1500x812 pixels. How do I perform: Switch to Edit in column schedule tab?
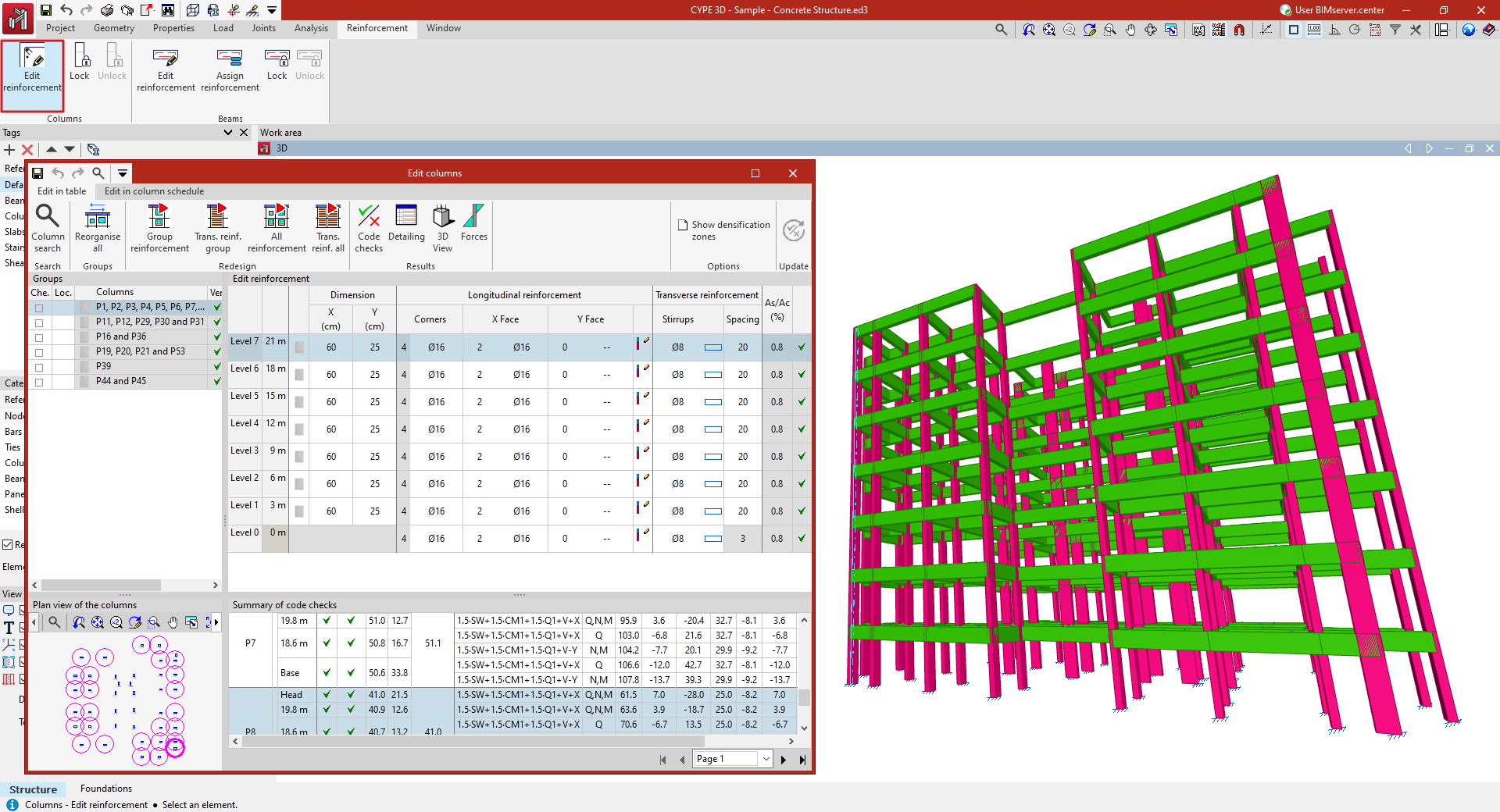coord(154,191)
